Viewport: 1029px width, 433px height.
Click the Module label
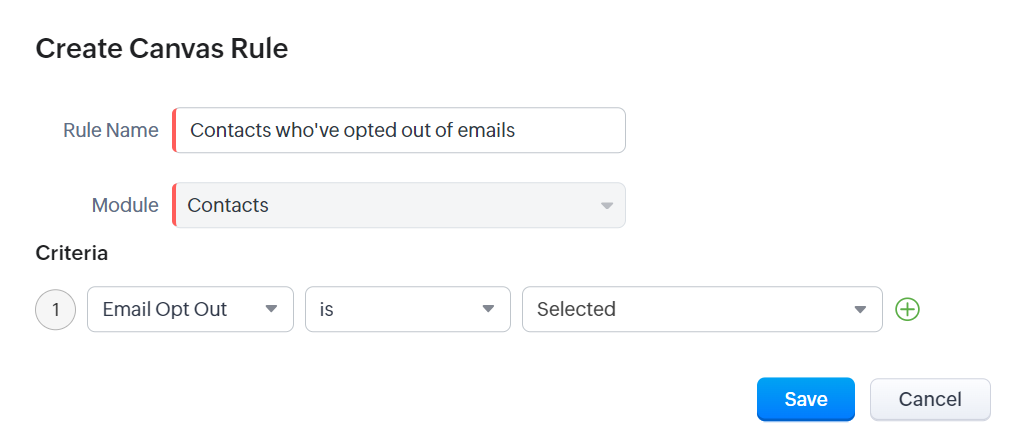coord(125,206)
